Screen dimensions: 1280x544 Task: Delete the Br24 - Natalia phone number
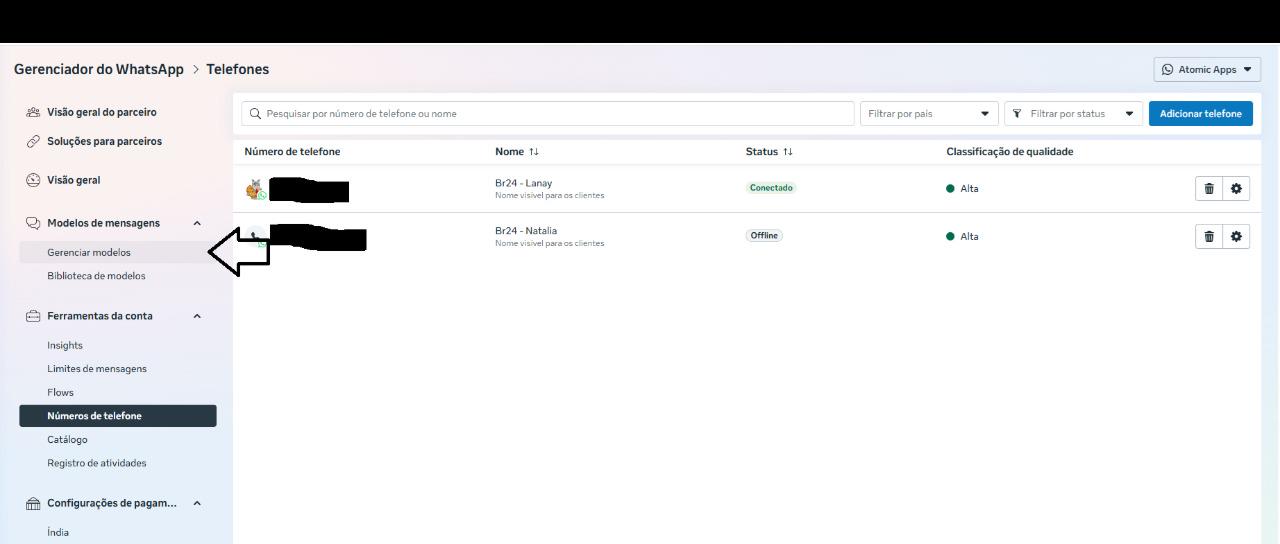click(x=1209, y=236)
